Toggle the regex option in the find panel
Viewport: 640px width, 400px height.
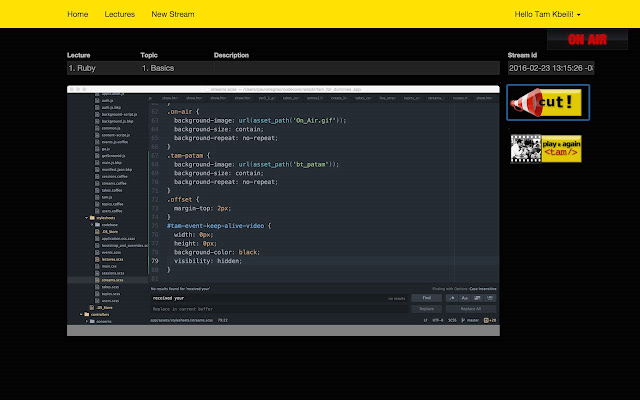(x=452, y=298)
